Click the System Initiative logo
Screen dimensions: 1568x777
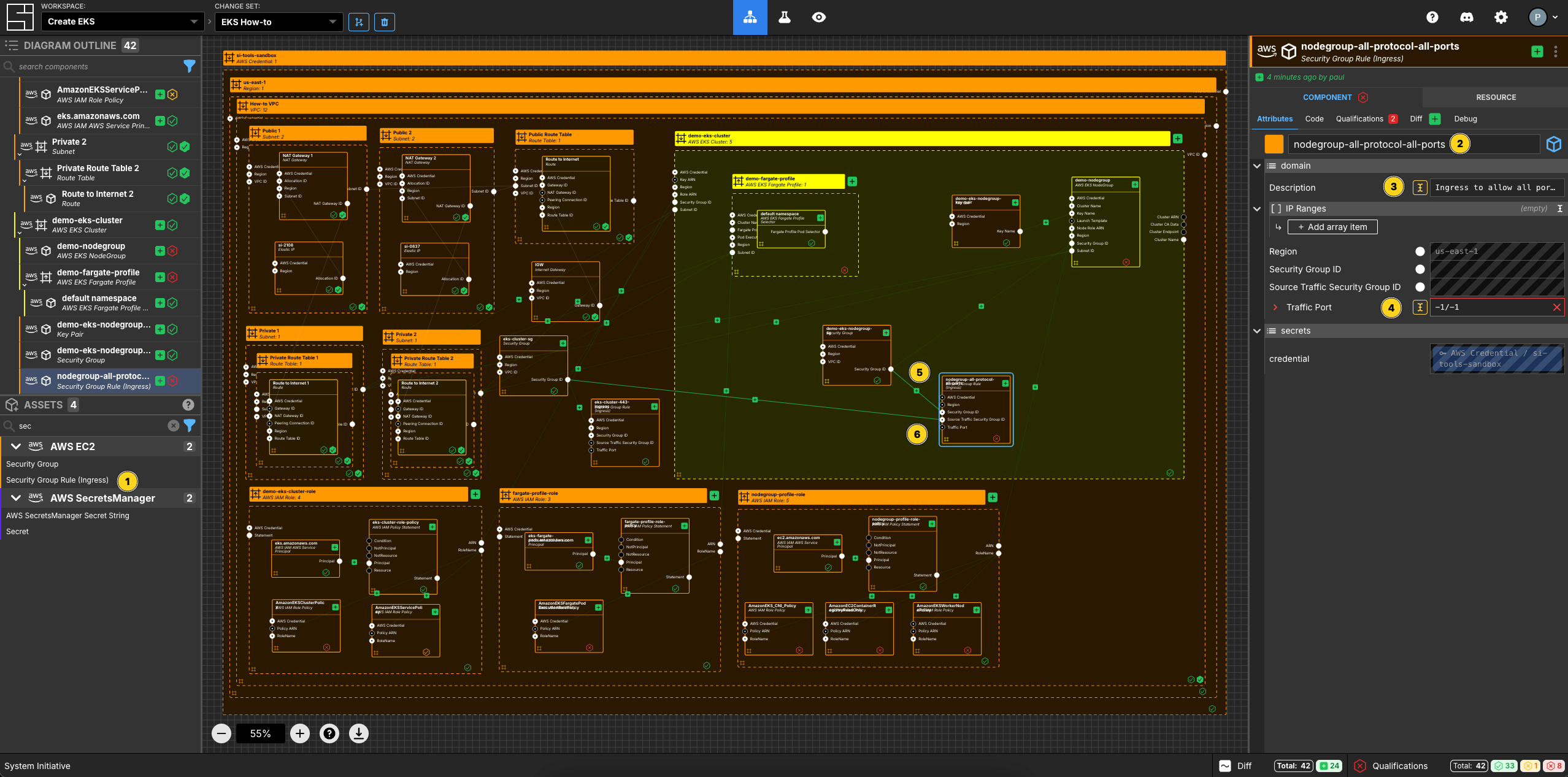coord(20,17)
